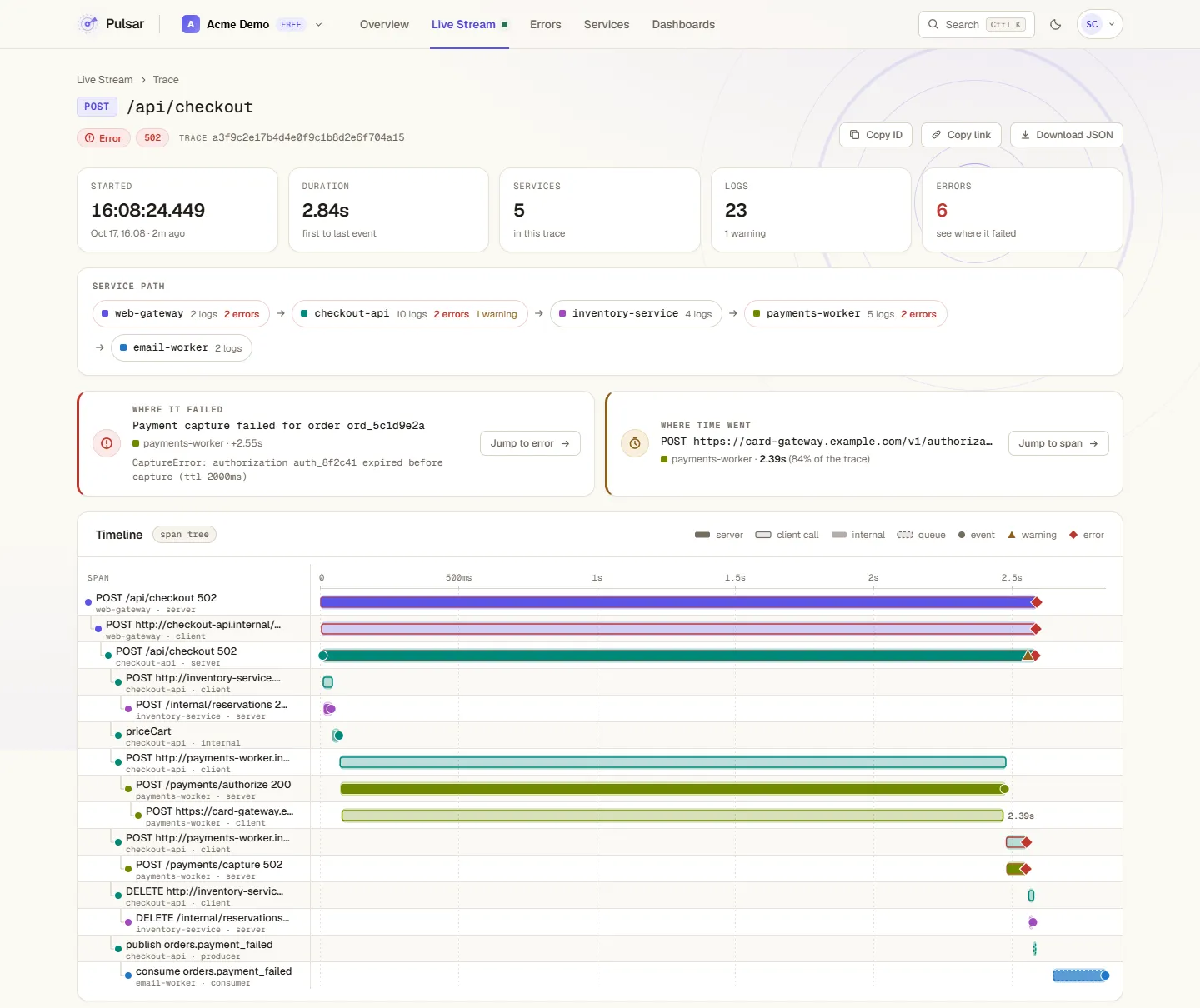This screenshot has width=1200, height=1008.
Task: Click the purple POST /internal/reservations span marker
Action: [329, 709]
